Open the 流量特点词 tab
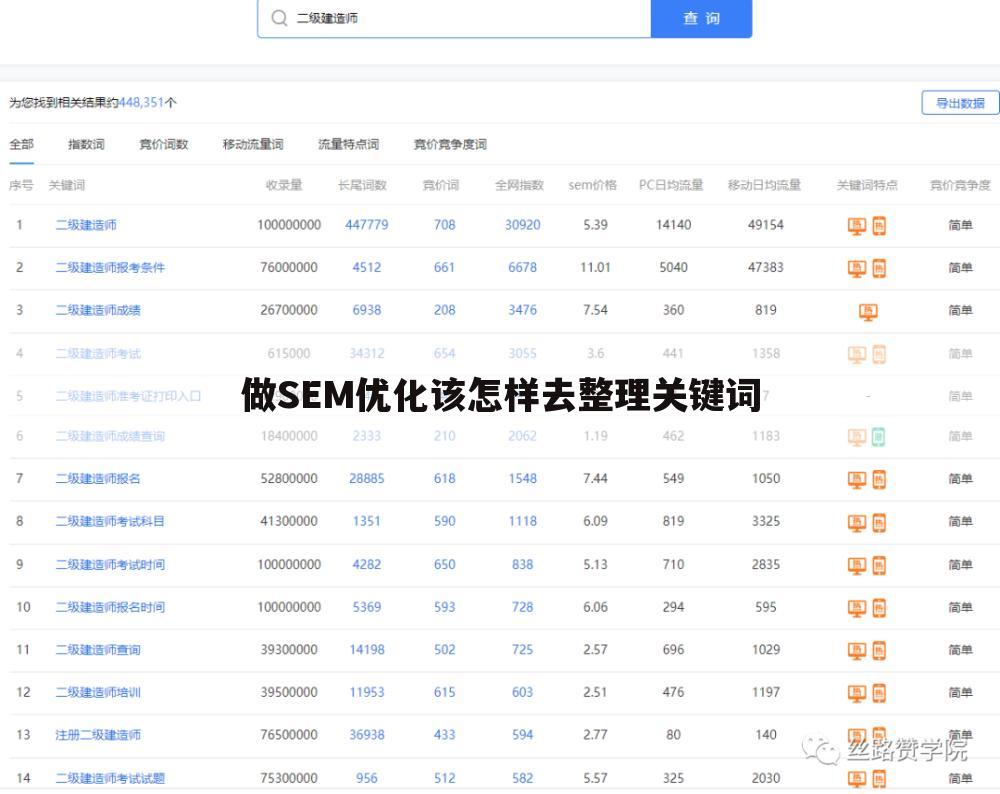 [349, 144]
